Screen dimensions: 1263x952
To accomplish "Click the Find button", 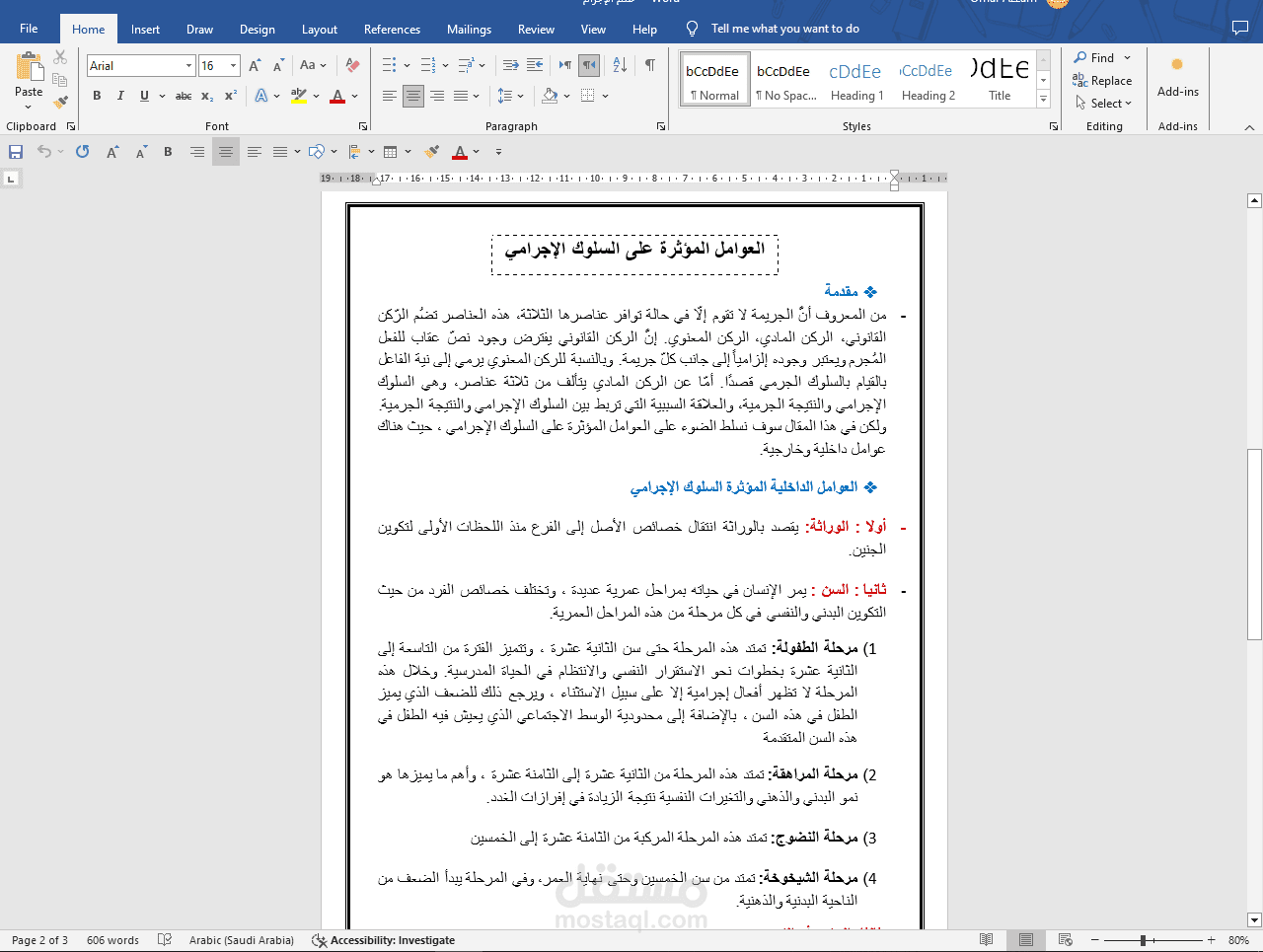I will [1103, 57].
